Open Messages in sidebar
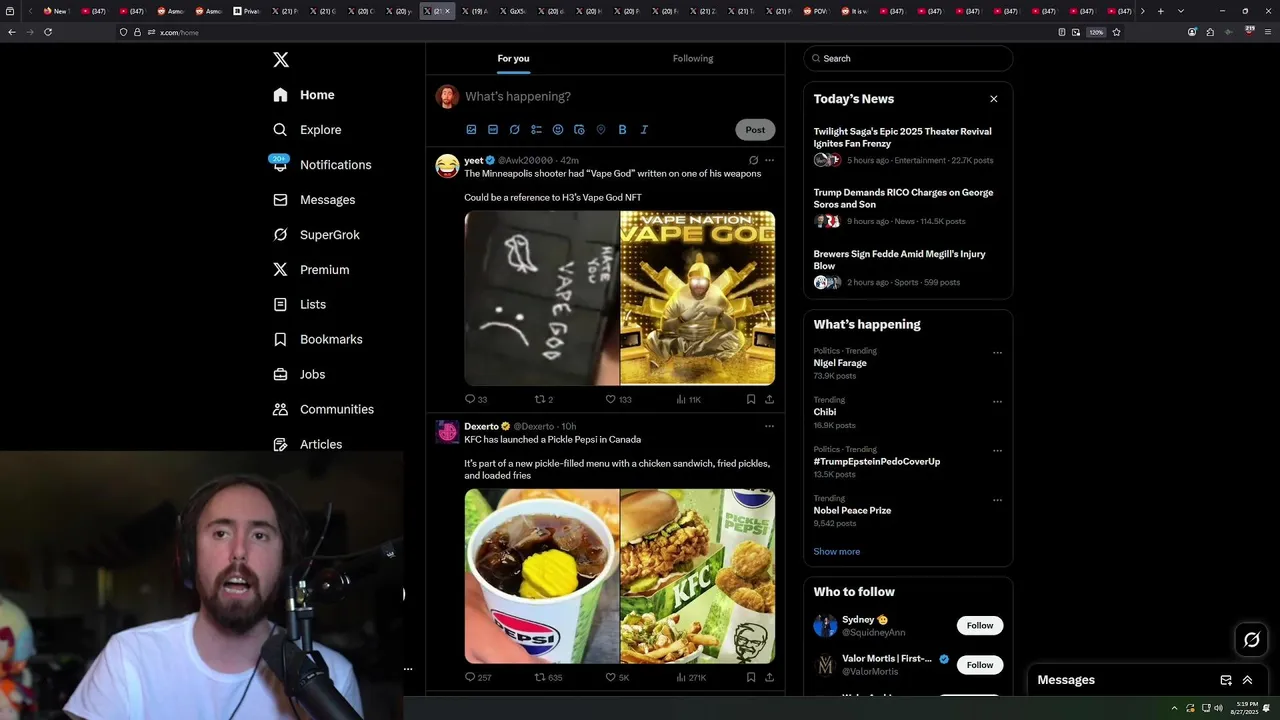 pos(314,200)
